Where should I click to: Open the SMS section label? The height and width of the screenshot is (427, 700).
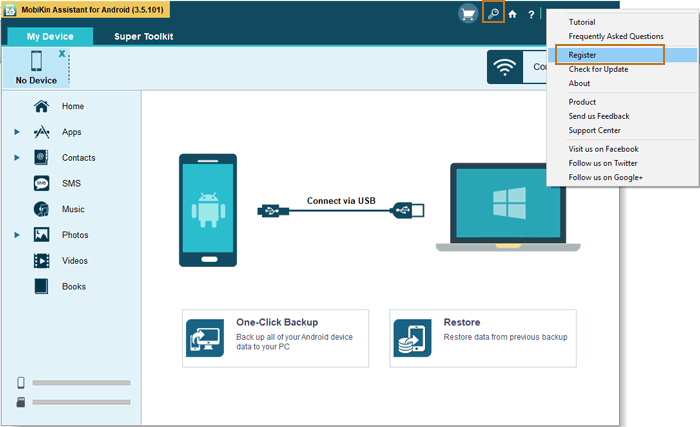[x=71, y=184]
